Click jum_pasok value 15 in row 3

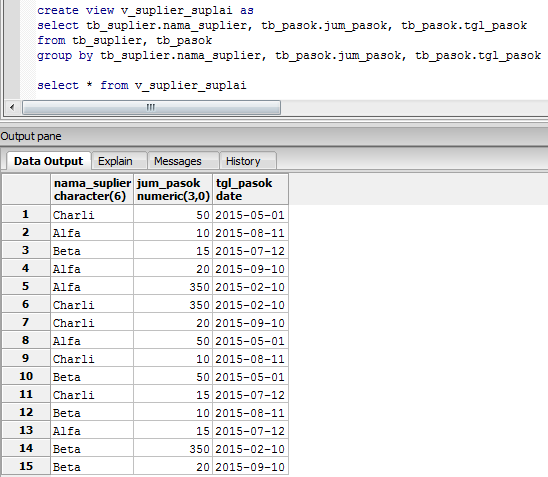(173, 250)
